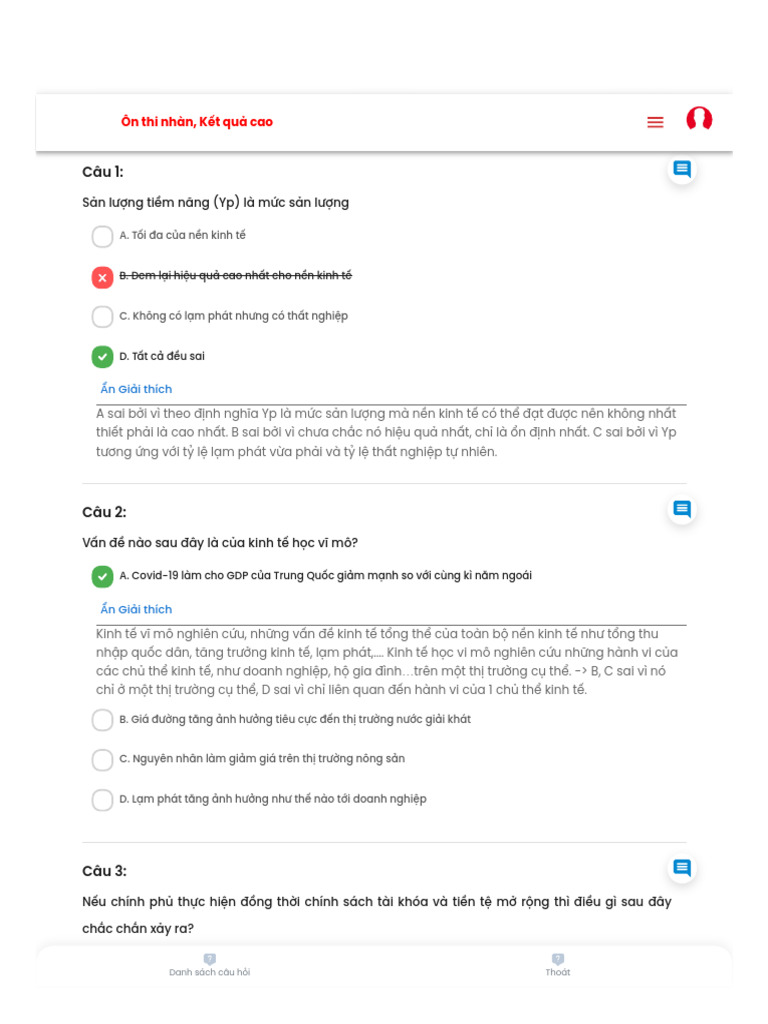The image size is (768, 1024).
Task: Click the red user profile avatar
Action: 699,120
